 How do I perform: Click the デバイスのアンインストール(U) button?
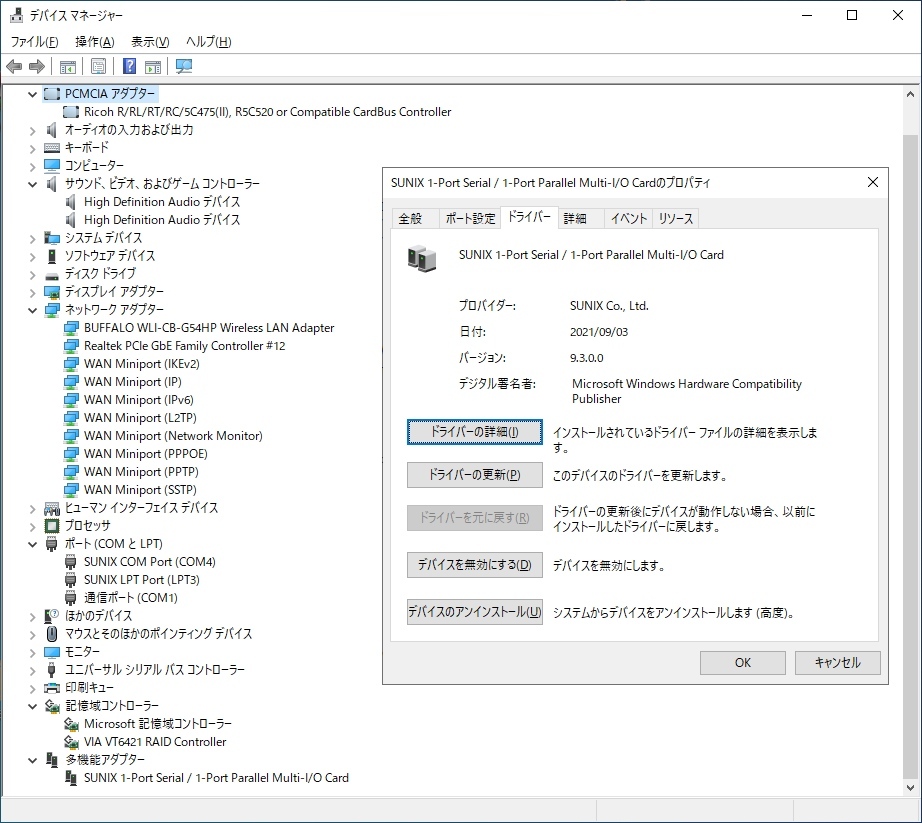coord(475,612)
